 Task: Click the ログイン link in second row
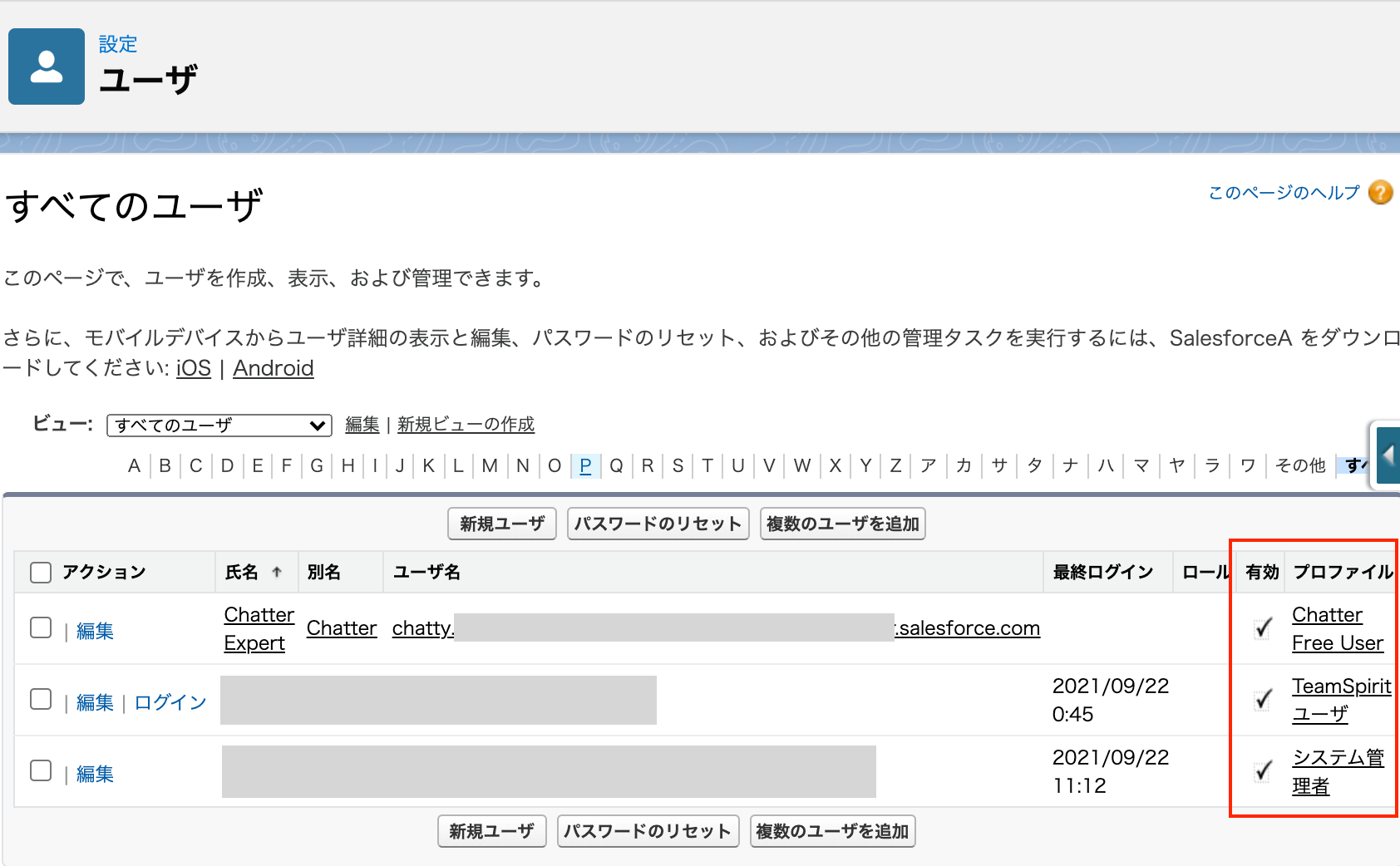point(170,702)
